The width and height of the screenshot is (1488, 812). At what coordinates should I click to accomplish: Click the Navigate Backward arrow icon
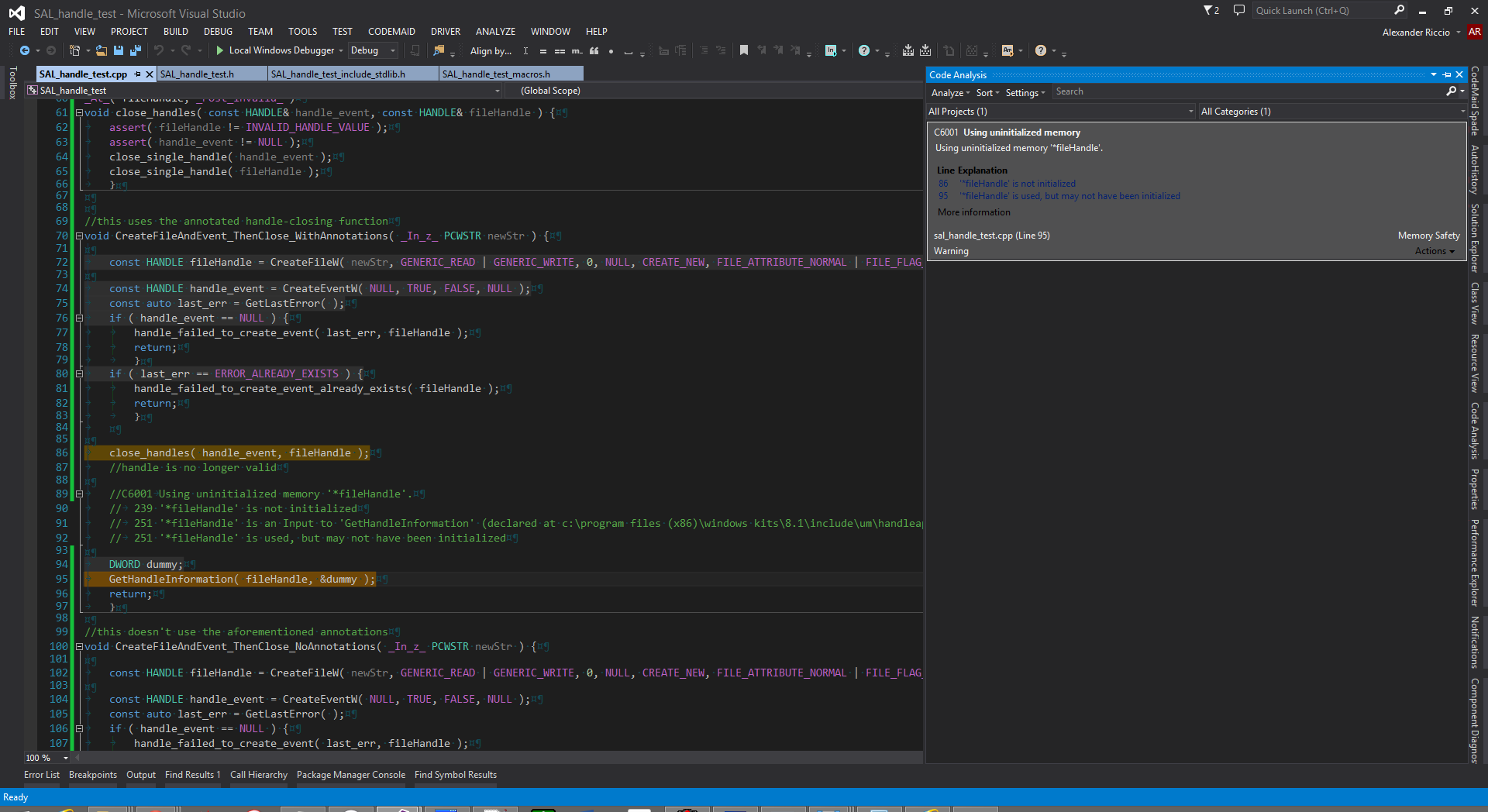pos(25,51)
